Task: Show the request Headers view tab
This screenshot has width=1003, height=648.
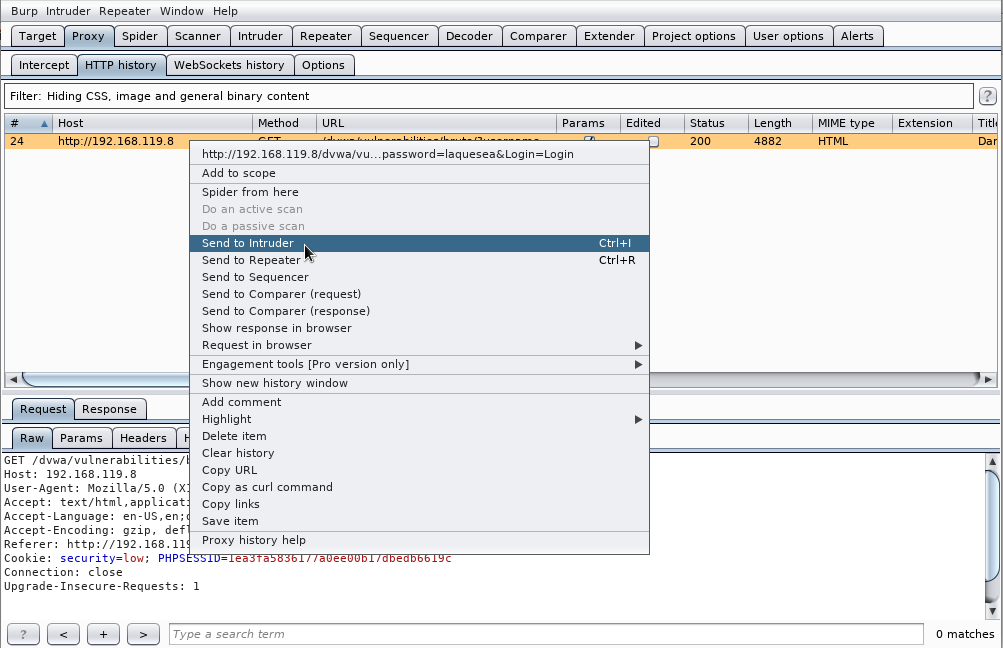Action: pos(143,438)
